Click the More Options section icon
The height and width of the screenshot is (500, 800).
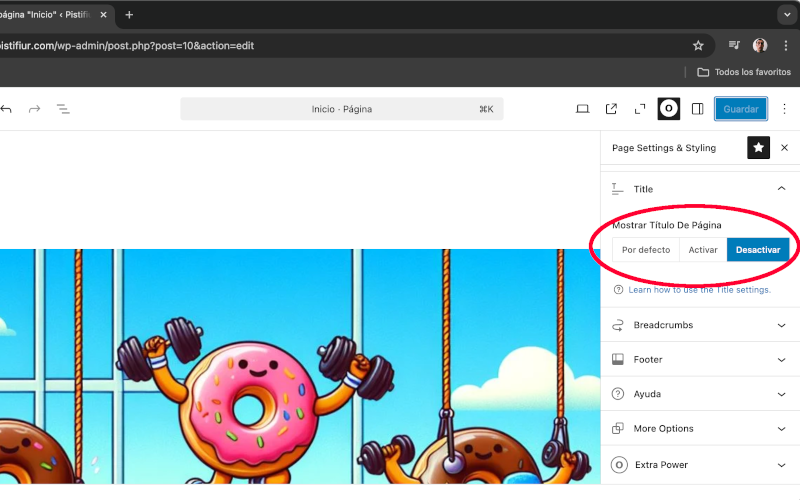[x=617, y=429]
